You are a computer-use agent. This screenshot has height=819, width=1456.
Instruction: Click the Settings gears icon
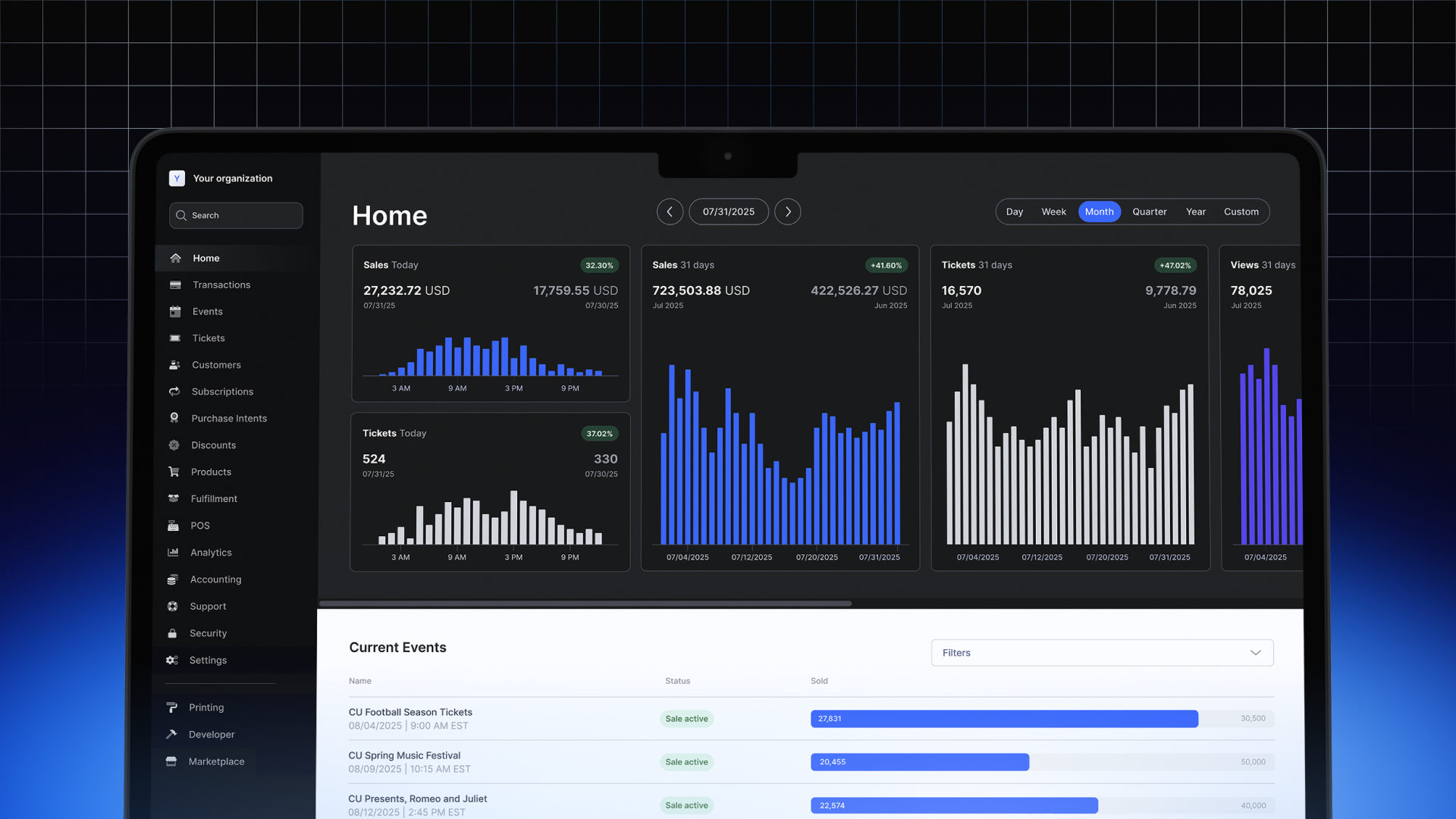pyautogui.click(x=172, y=661)
